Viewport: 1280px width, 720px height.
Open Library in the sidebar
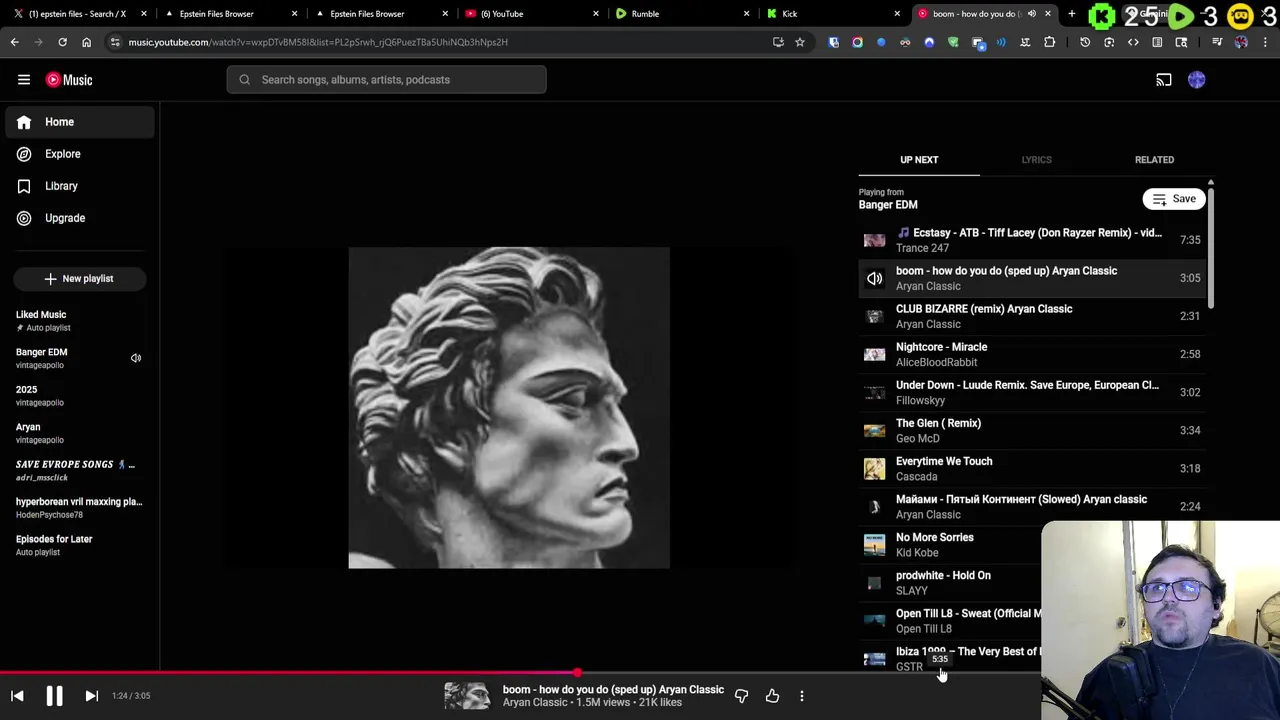tap(80, 186)
